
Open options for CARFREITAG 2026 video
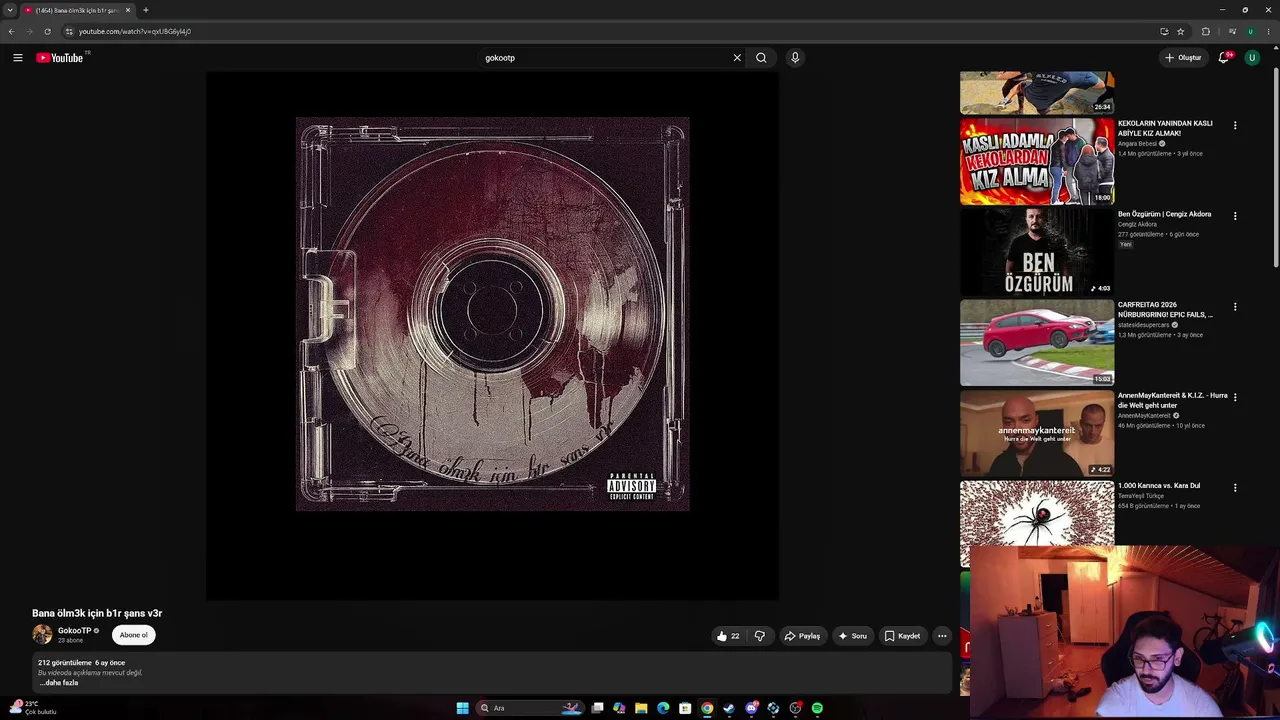pos(1235,307)
